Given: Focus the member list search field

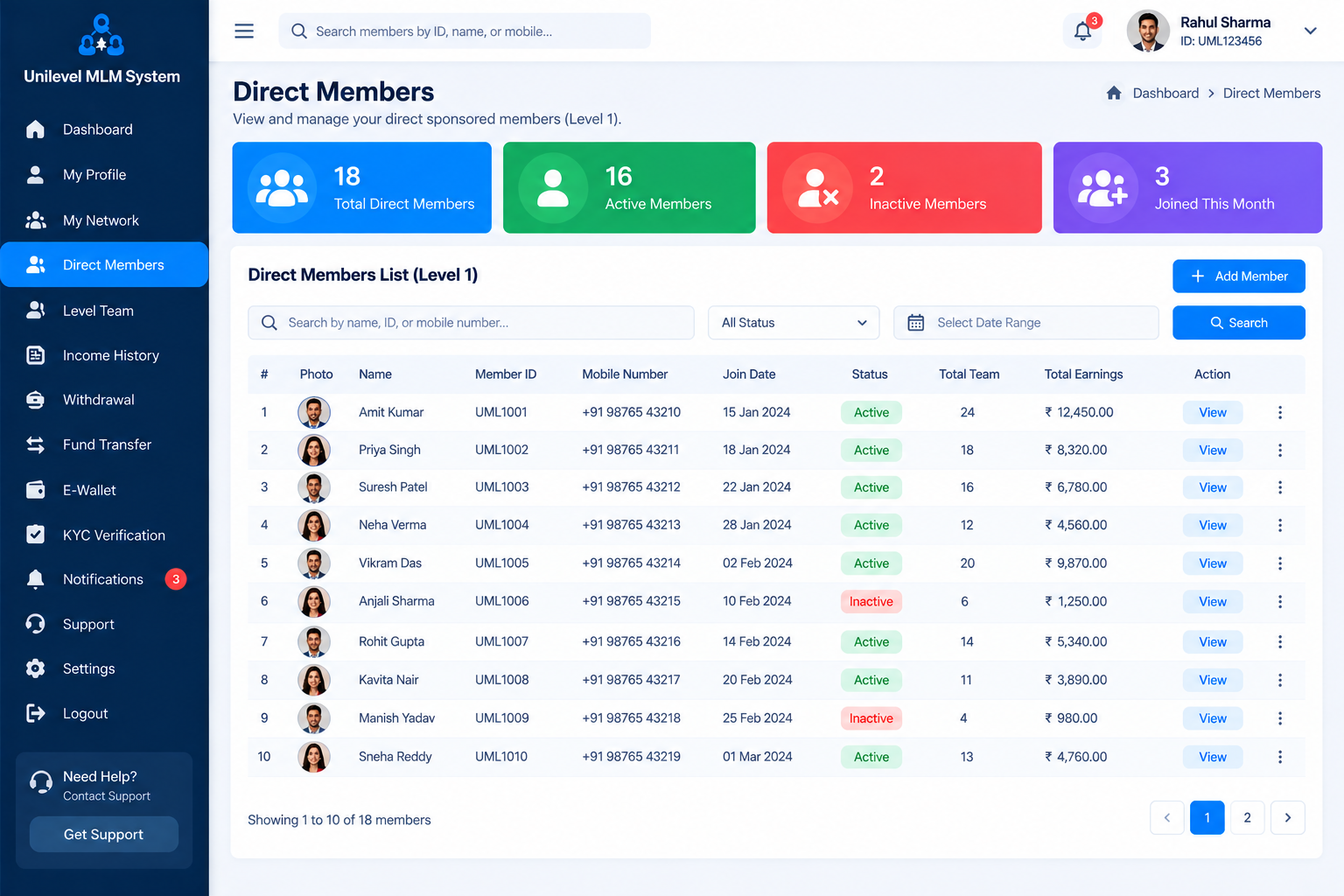Looking at the screenshot, I should (471, 323).
